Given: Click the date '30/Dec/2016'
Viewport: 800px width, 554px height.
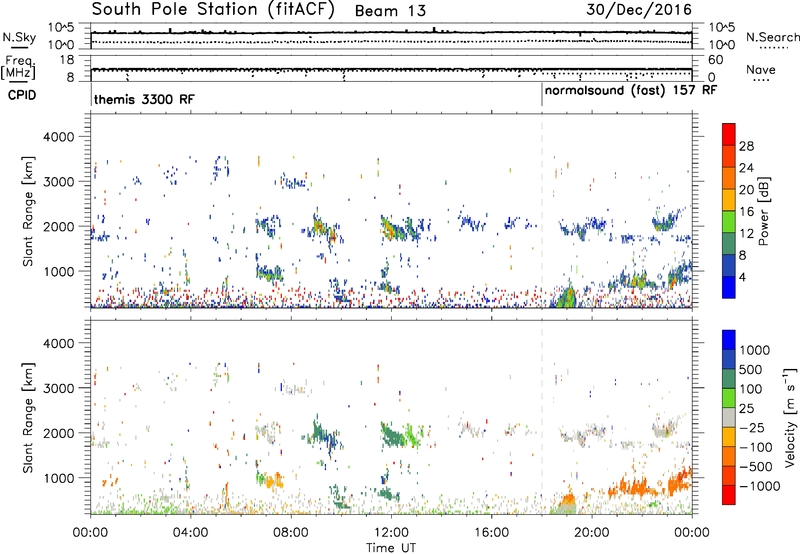Looking at the screenshot, I should 639,10.
